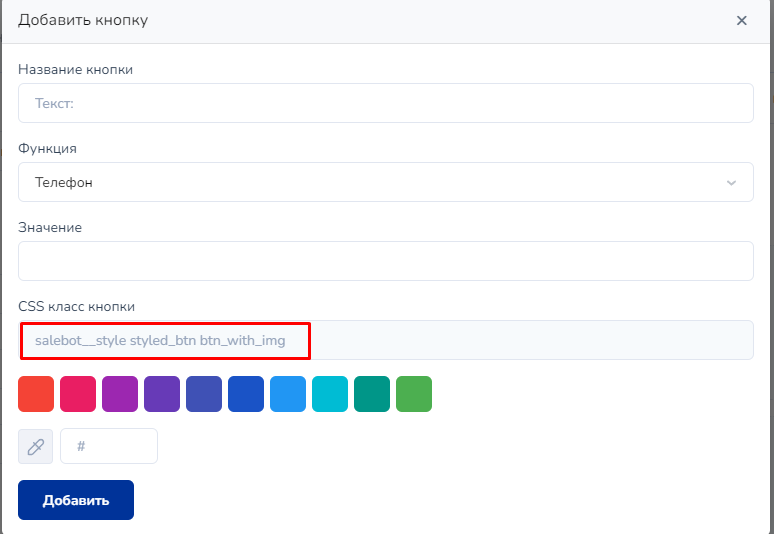This screenshot has height=534, width=774.
Task: Select the deep violet color swatch
Action: (x=162, y=394)
